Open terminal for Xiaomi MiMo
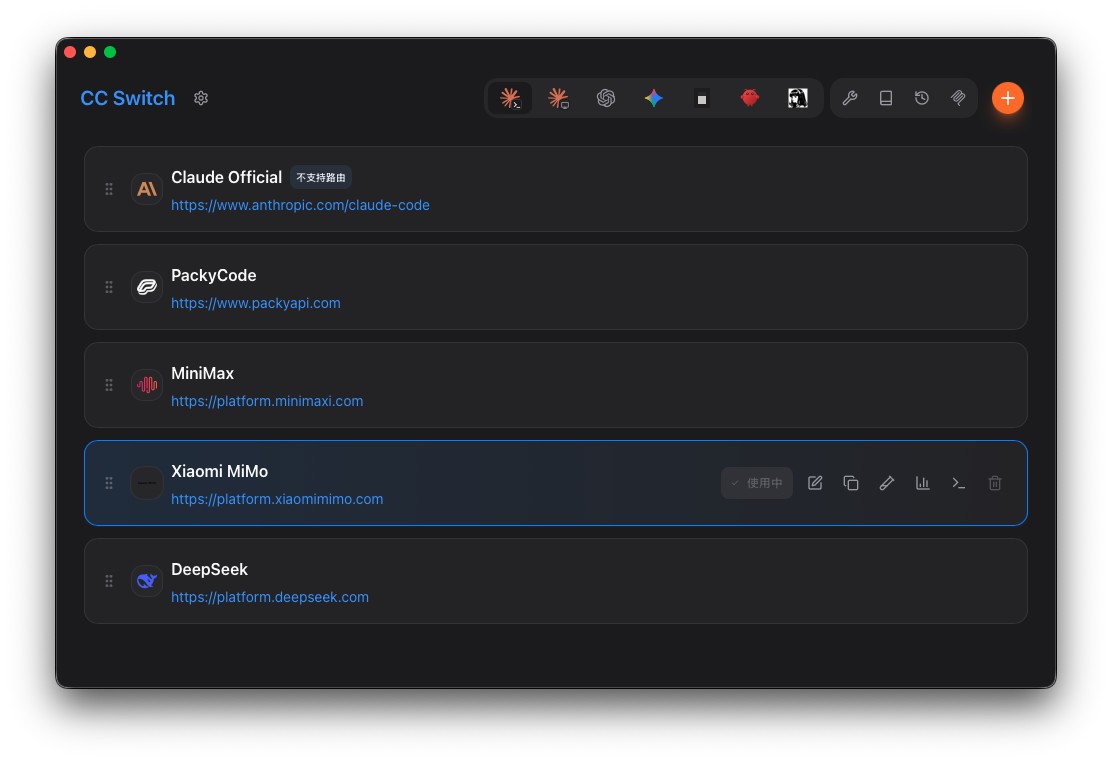The width and height of the screenshot is (1112, 762). 959,483
